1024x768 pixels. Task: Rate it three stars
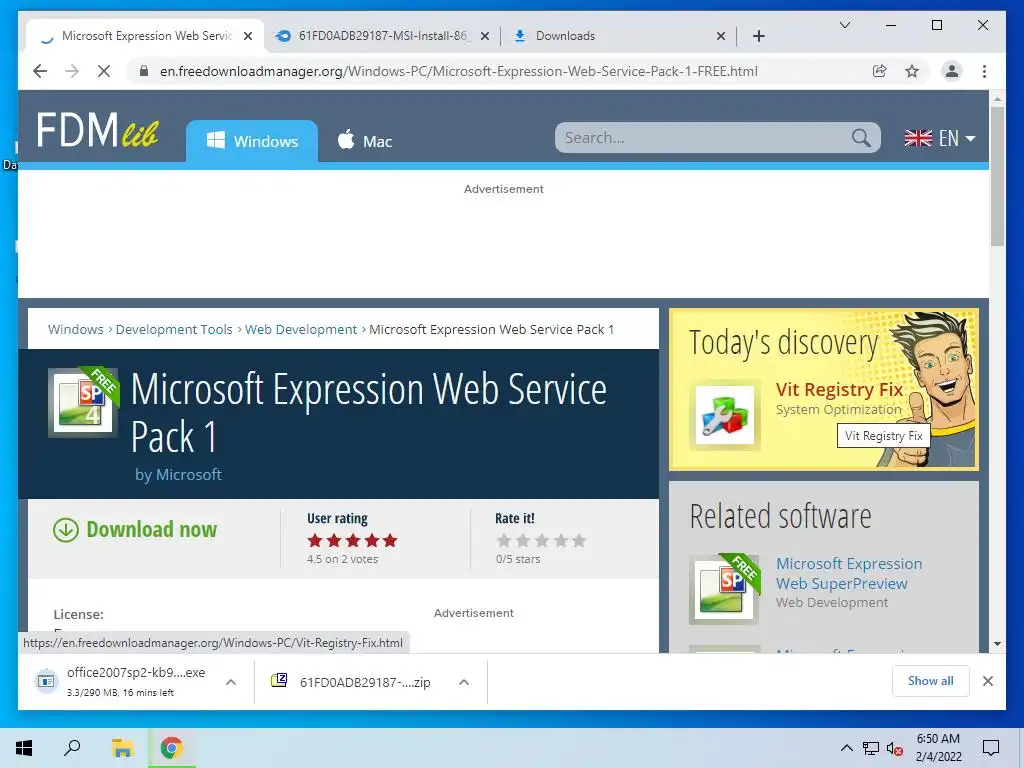pyautogui.click(x=541, y=541)
